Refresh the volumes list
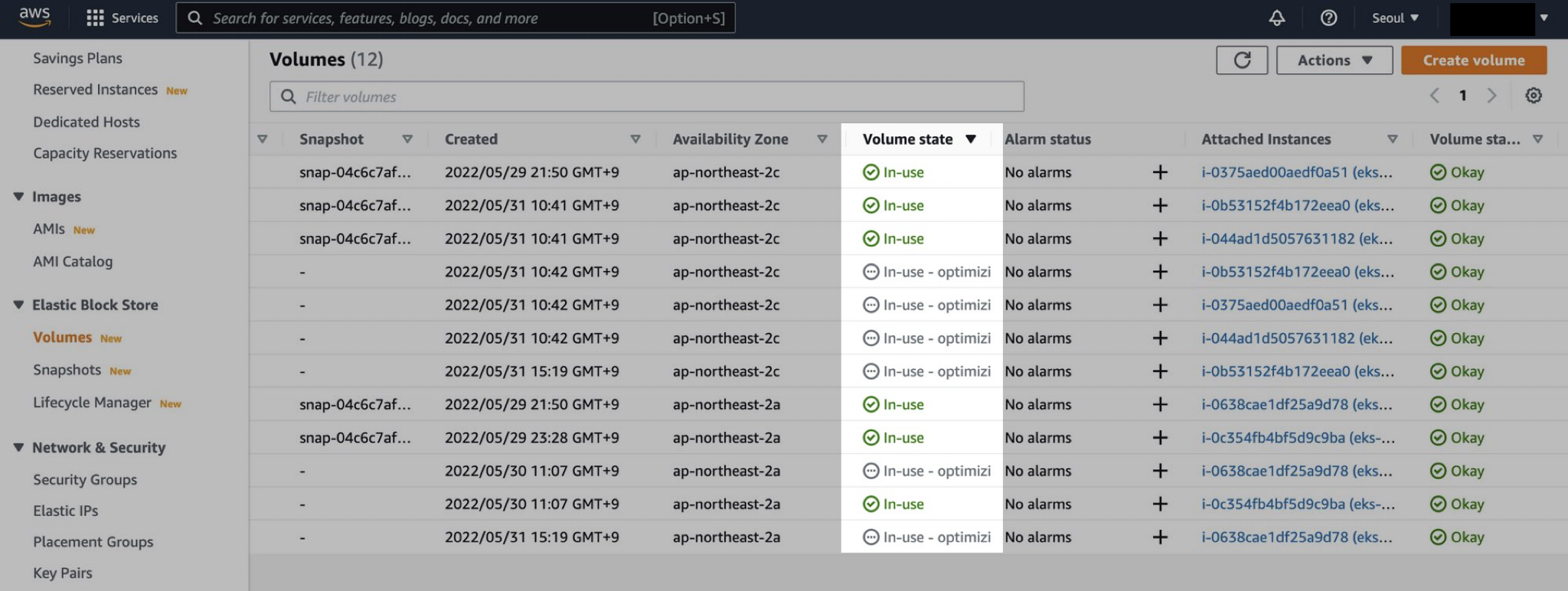Viewport: 1568px width, 591px height. [1241, 60]
